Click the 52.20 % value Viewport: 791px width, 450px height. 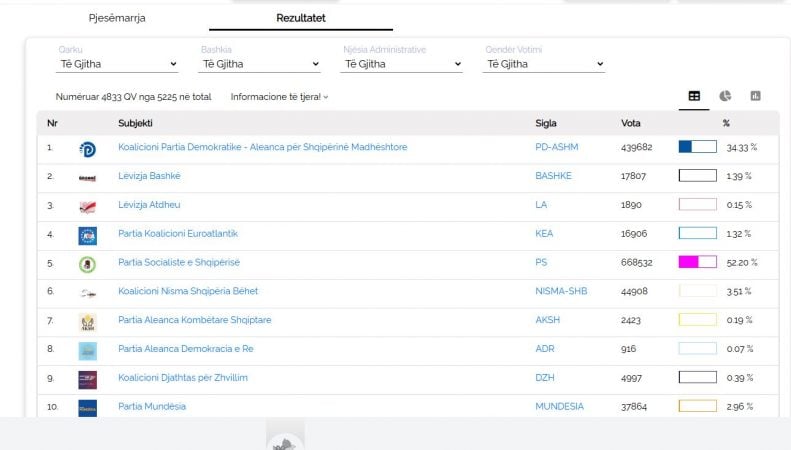pyautogui.click(x=742, y=262)
